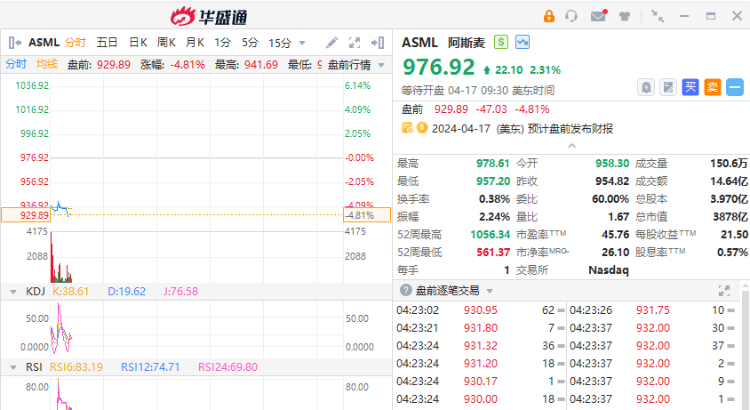This screenshot has width=750, height=410.
Task: Click the orange 卖 sell button
Action: [712, 88]
